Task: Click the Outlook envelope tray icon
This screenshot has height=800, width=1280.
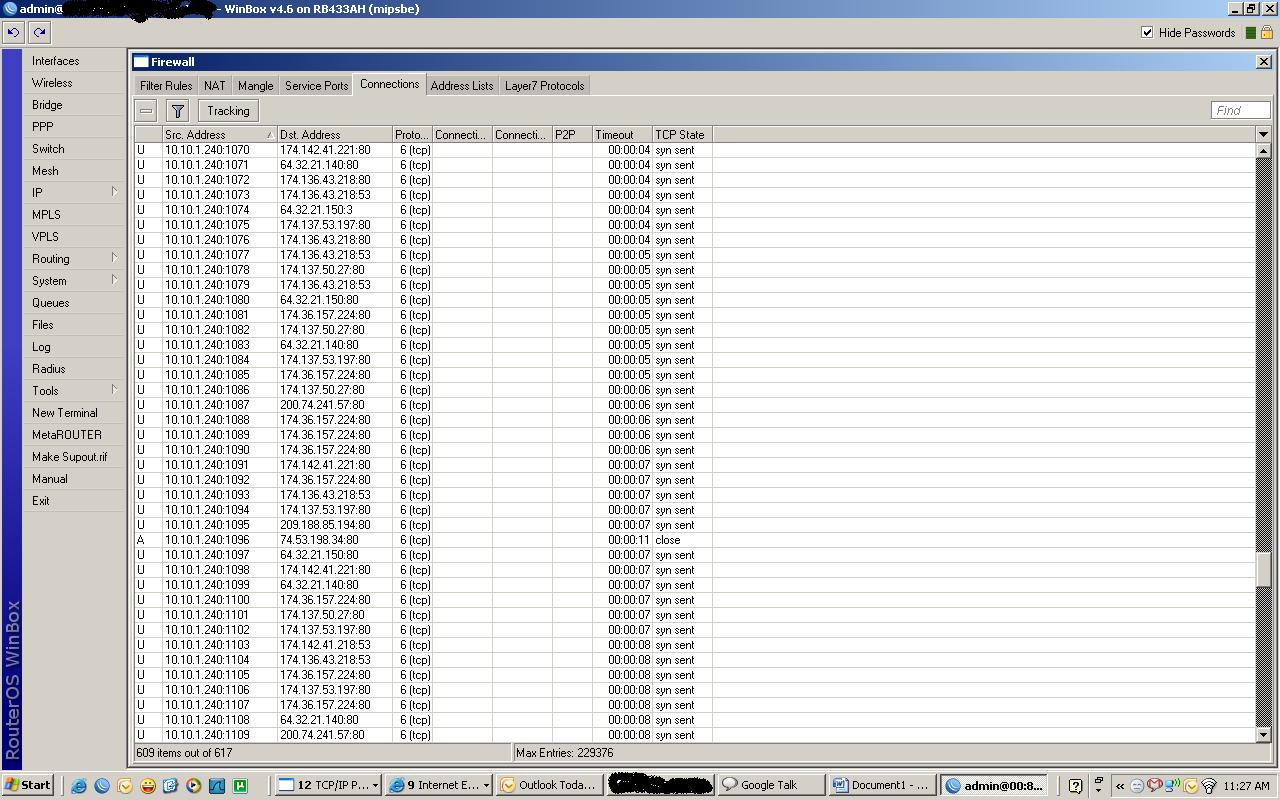Action: (1191, 786)
